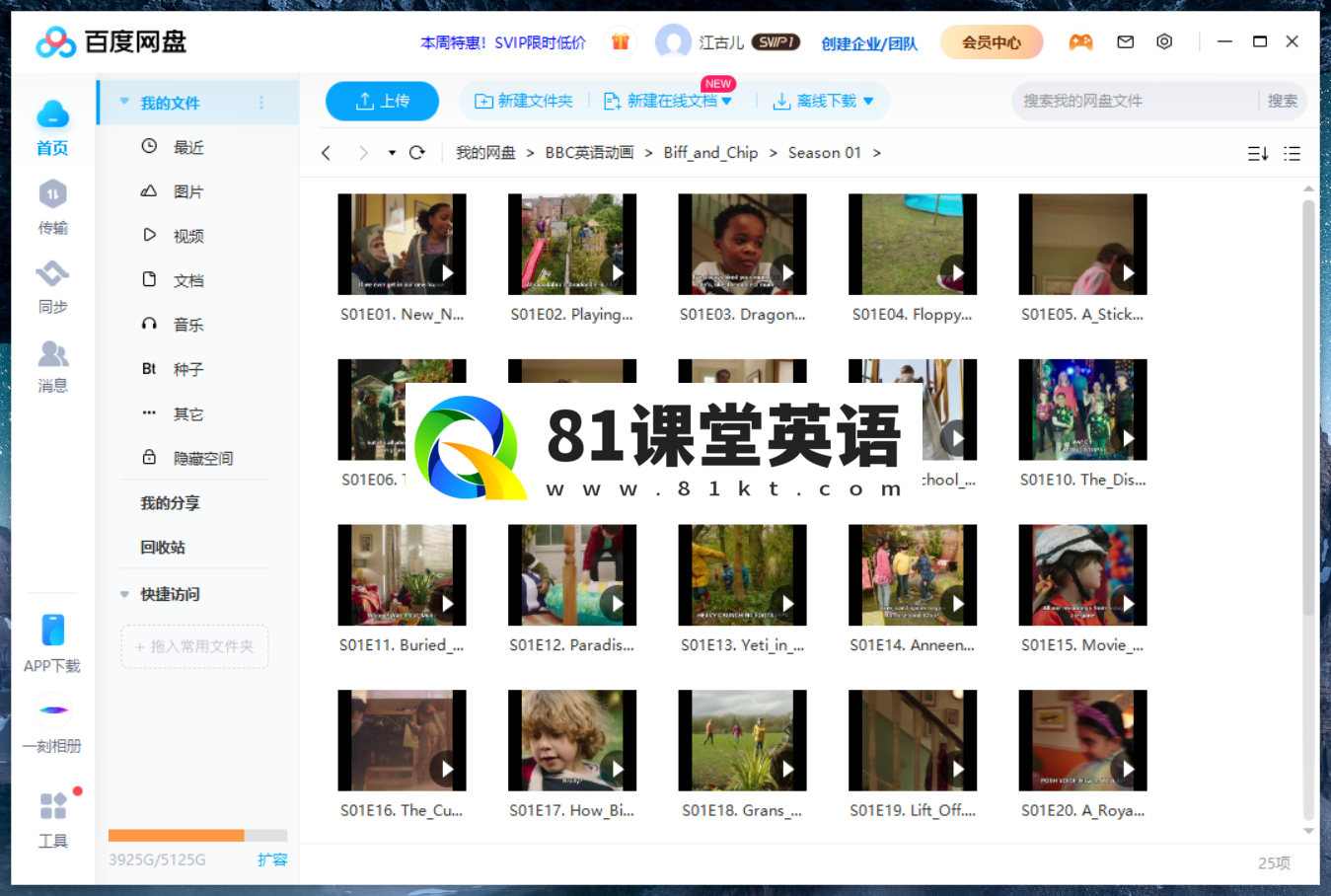Open the 我的文件 options dots
This screenshot has width=1331, height=896.
click(261, 103)
